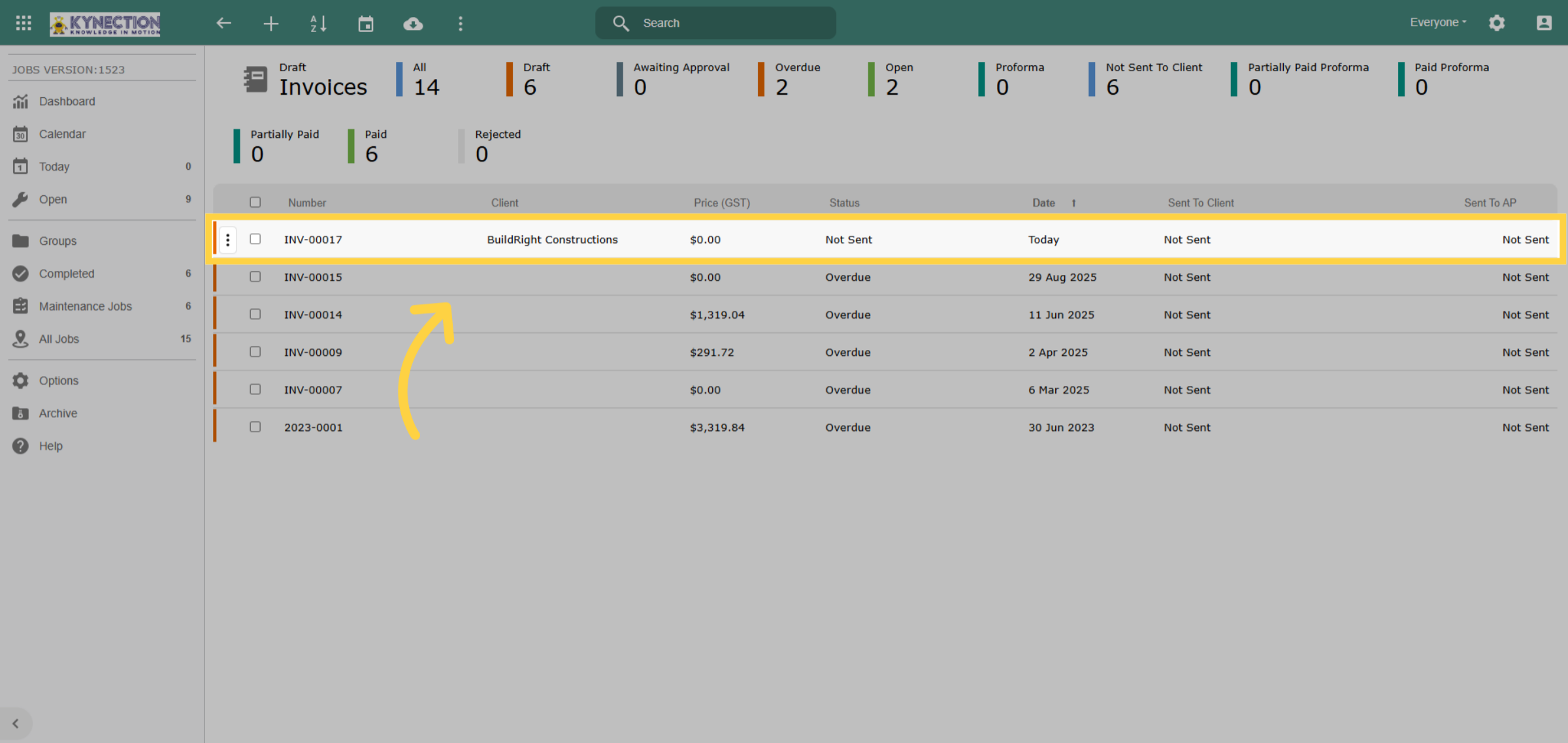
Task: Sort by the Status column header
Action: 845,203
